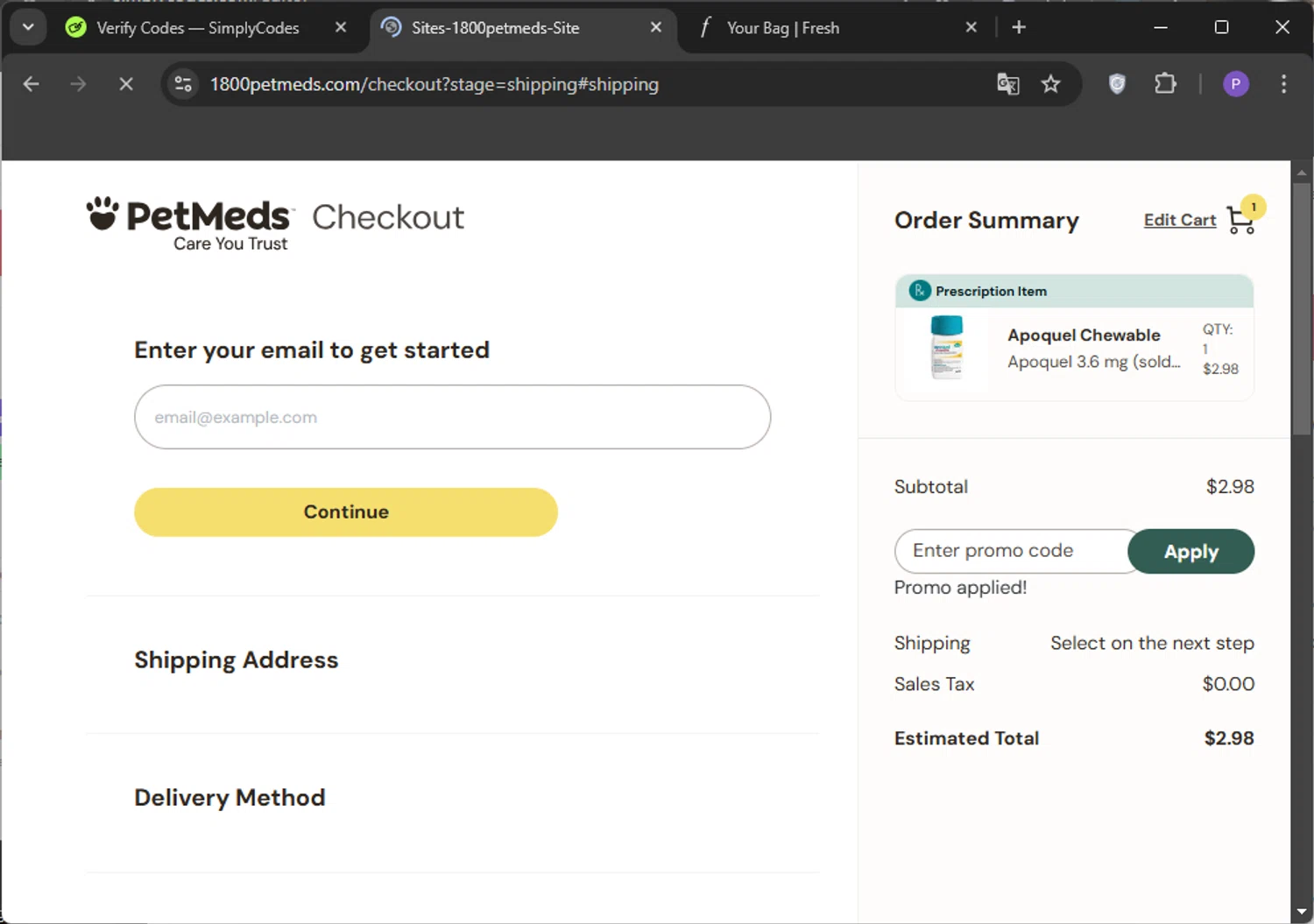The height and width of the screenshot is (924, 1314).
Task: Click the Apoquel 3.6 mg description
Action: pyautogui.click(x=1093, y=362)
